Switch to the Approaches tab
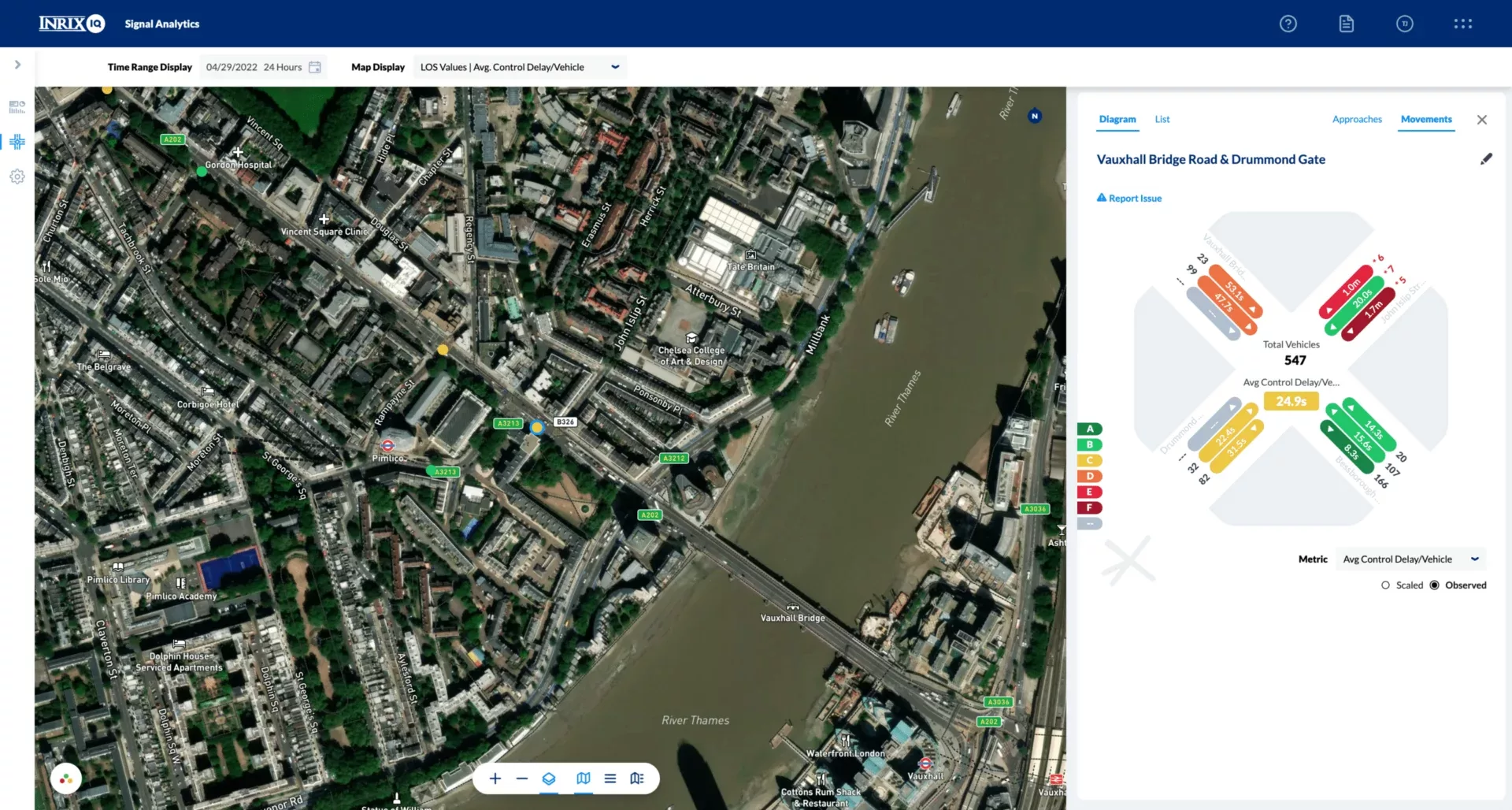 (1356, 119)
